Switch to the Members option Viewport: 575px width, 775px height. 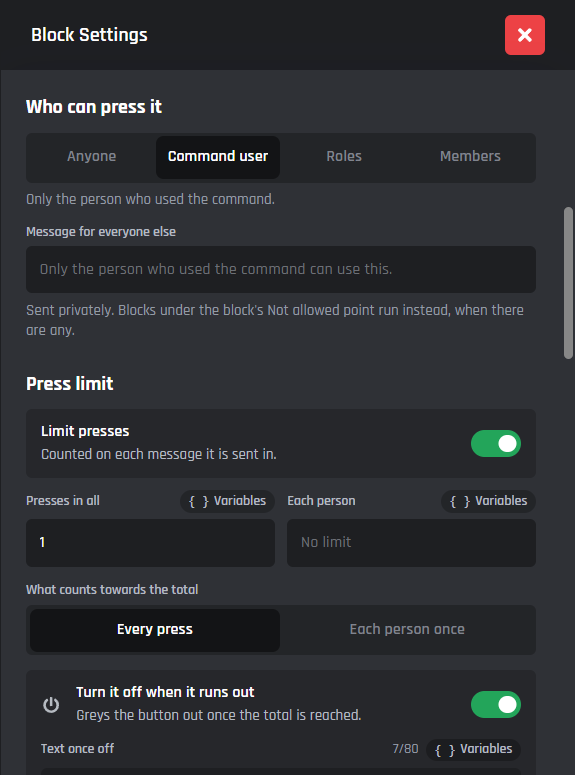(470, 157)
